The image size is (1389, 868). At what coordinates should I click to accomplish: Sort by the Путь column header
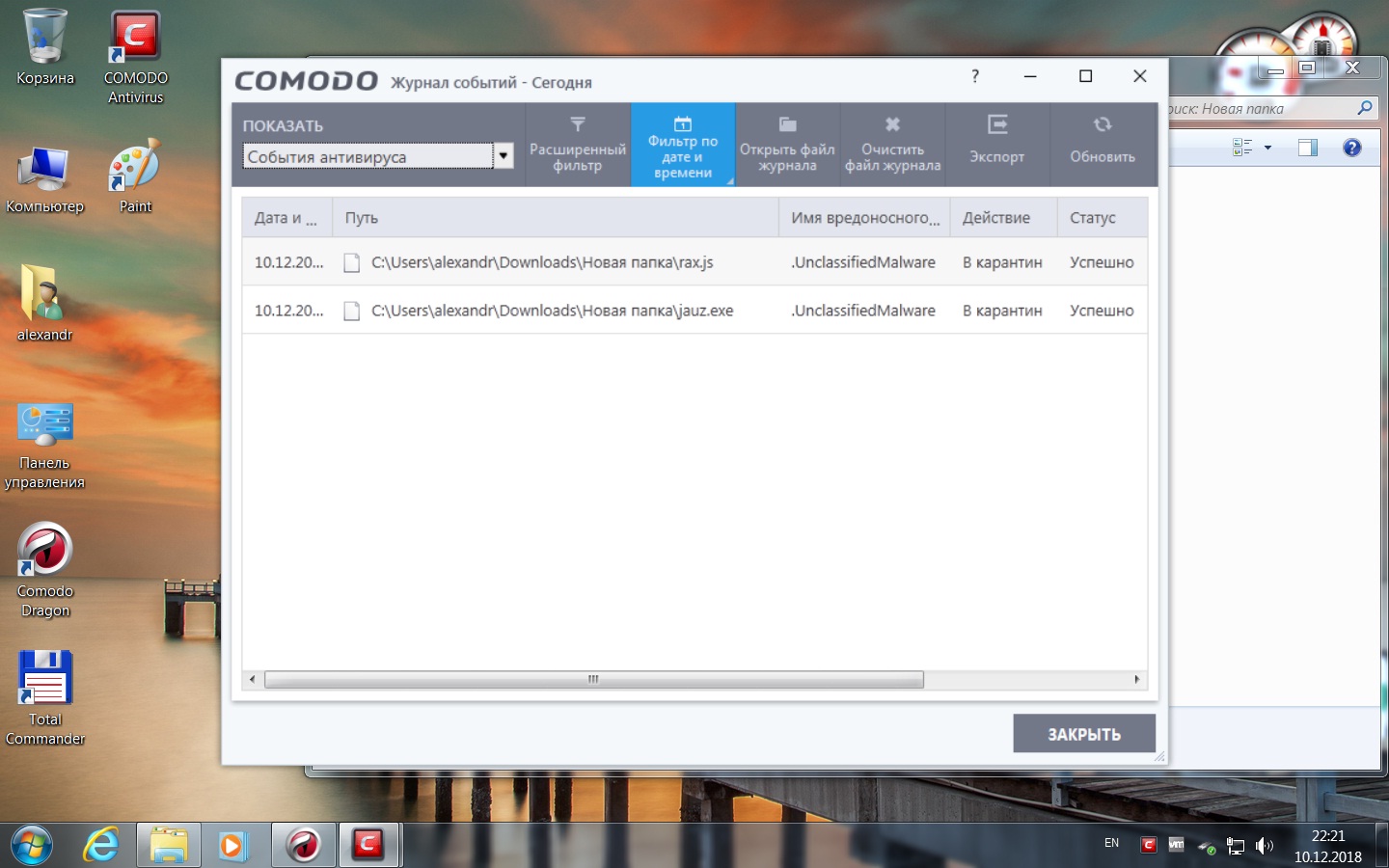555,218
